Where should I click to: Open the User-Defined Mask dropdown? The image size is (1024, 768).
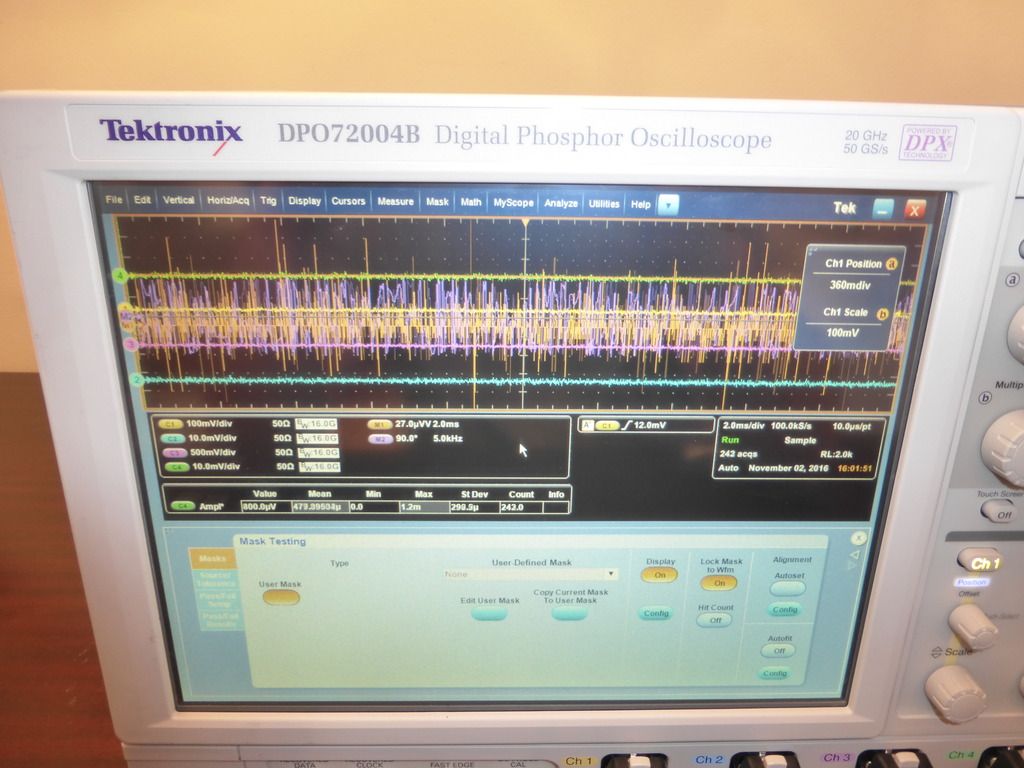(x=531, y=574)
